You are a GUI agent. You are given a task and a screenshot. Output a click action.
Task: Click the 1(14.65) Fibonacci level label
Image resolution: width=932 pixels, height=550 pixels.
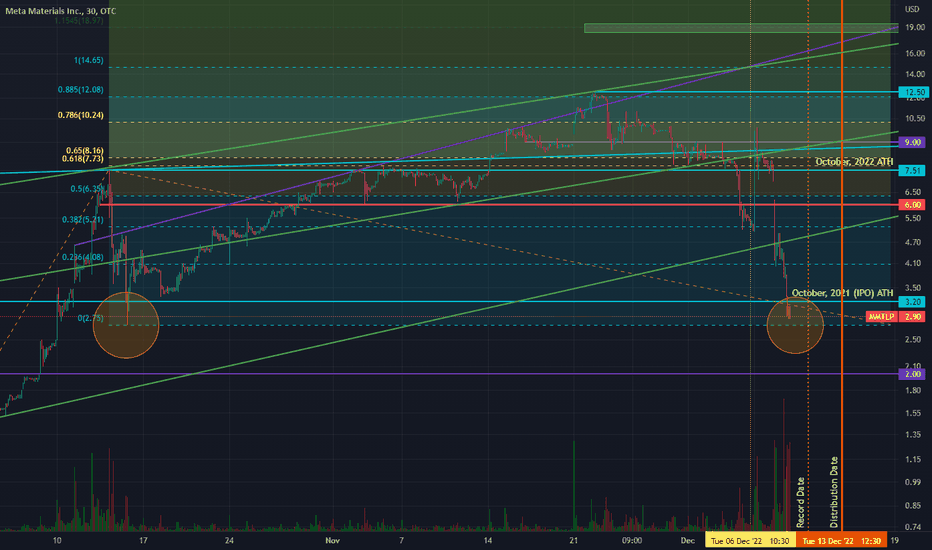89,60
